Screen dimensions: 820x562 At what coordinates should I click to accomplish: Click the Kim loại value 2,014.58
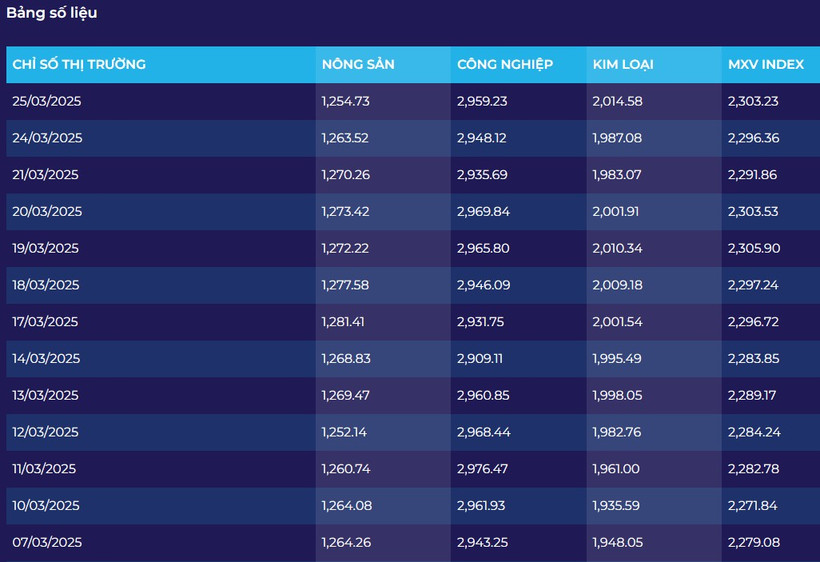[x=617, y=101]
